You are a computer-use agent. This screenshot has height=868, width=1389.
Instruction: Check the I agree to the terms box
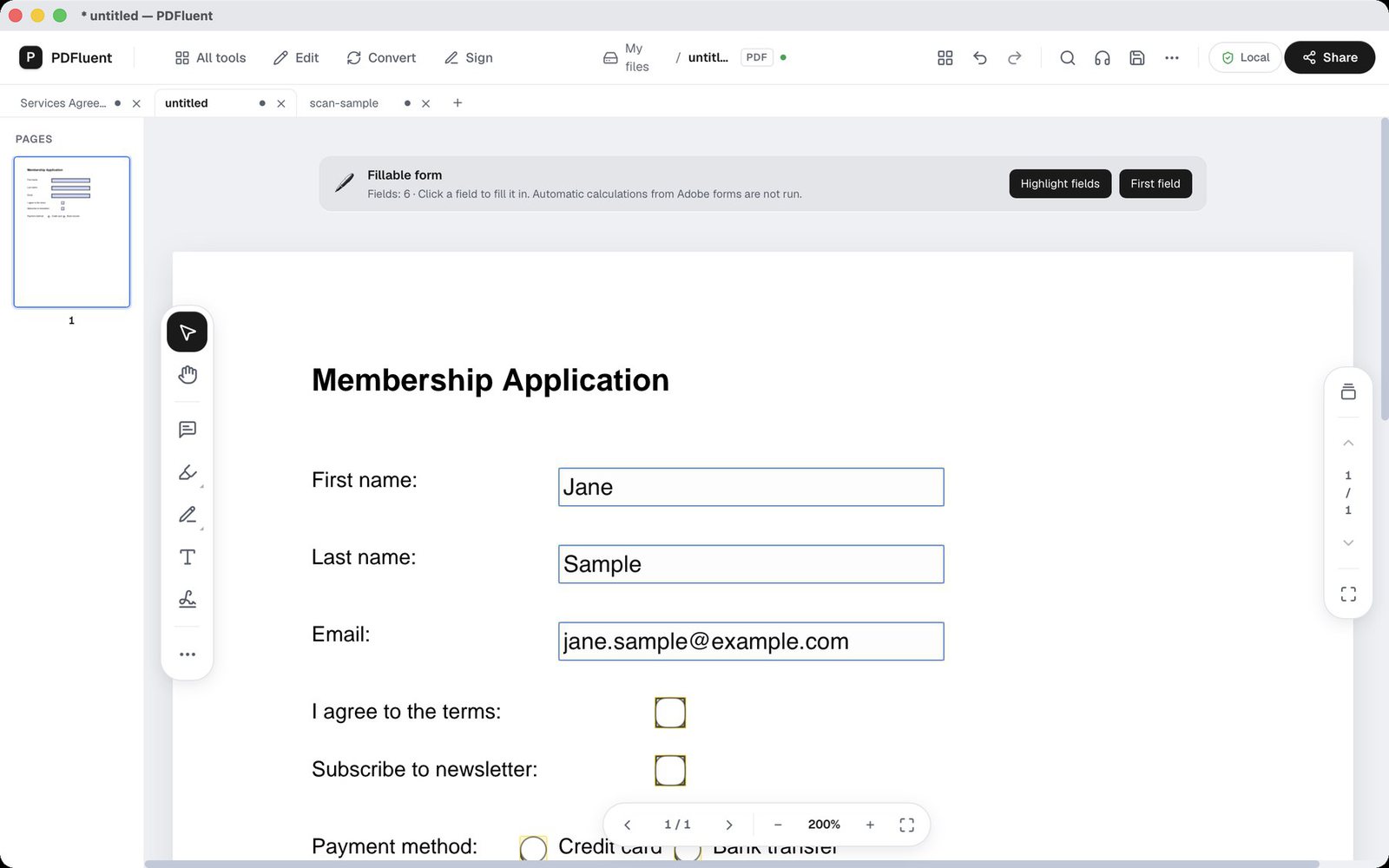coord(670,713)
